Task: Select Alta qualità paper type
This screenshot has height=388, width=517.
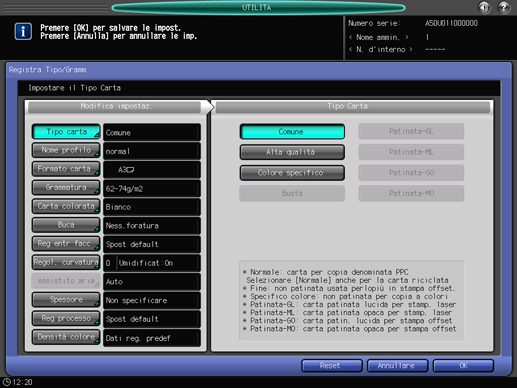Action: pos(292,152)
